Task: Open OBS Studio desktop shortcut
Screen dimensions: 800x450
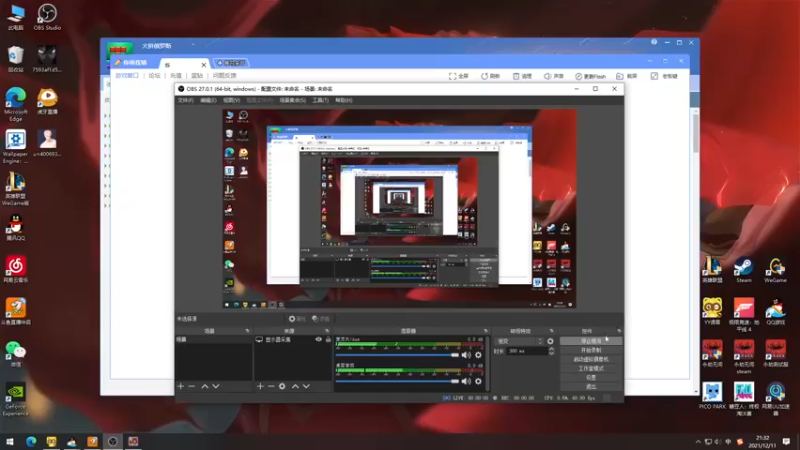Action: [47, 17]
